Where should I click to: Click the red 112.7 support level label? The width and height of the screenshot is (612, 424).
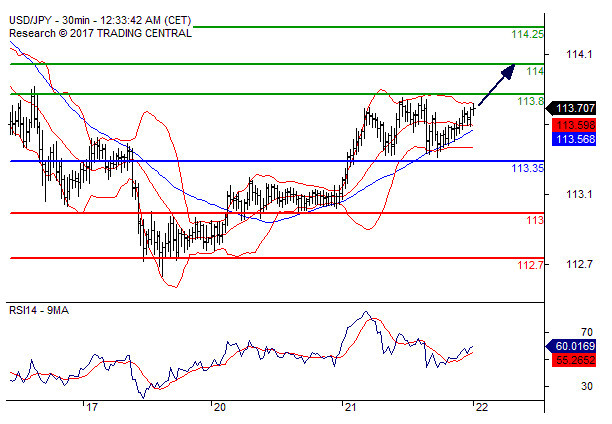click(530, 265)
